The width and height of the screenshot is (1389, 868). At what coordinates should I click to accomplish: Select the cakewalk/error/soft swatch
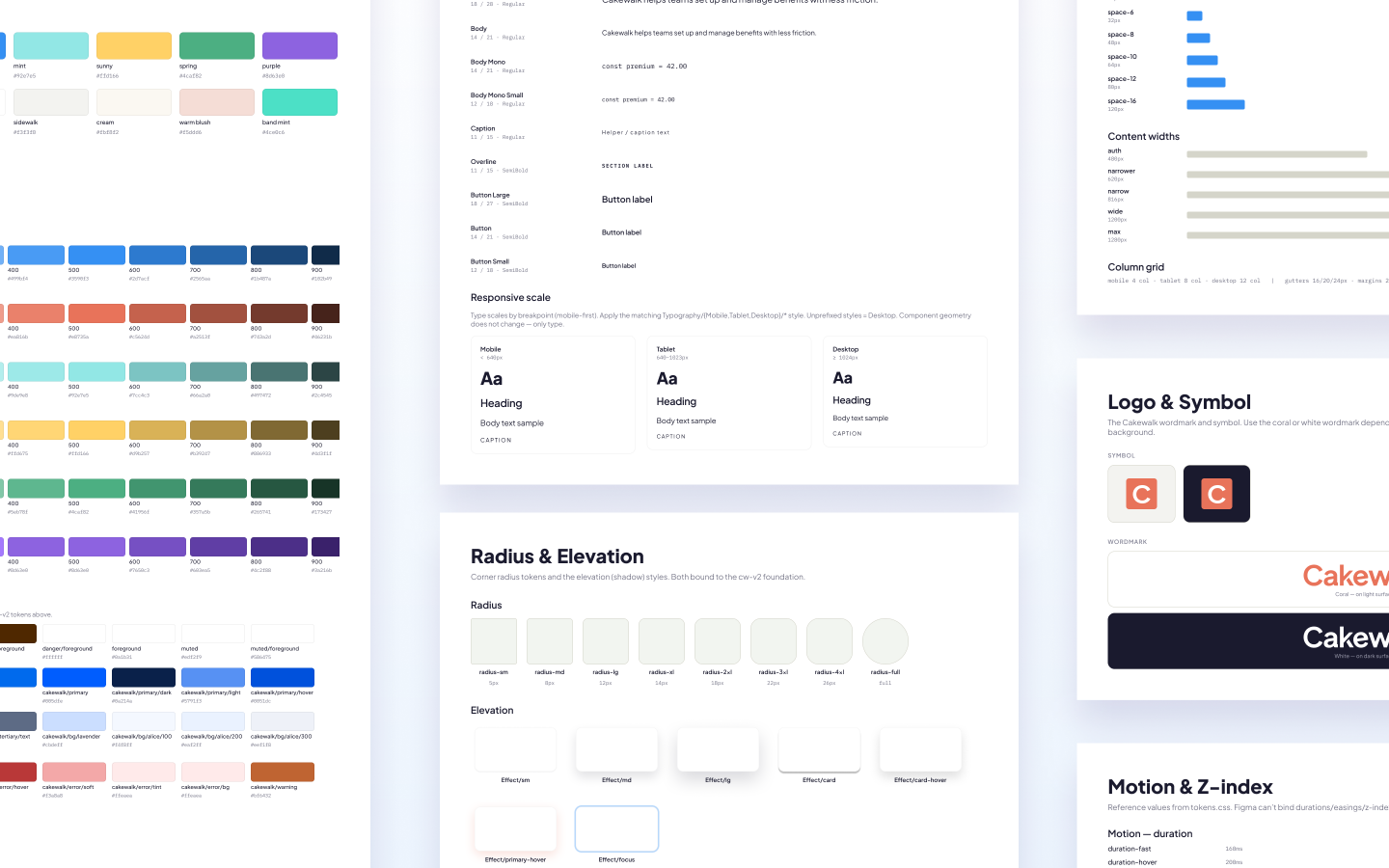(x=74, y=773)
